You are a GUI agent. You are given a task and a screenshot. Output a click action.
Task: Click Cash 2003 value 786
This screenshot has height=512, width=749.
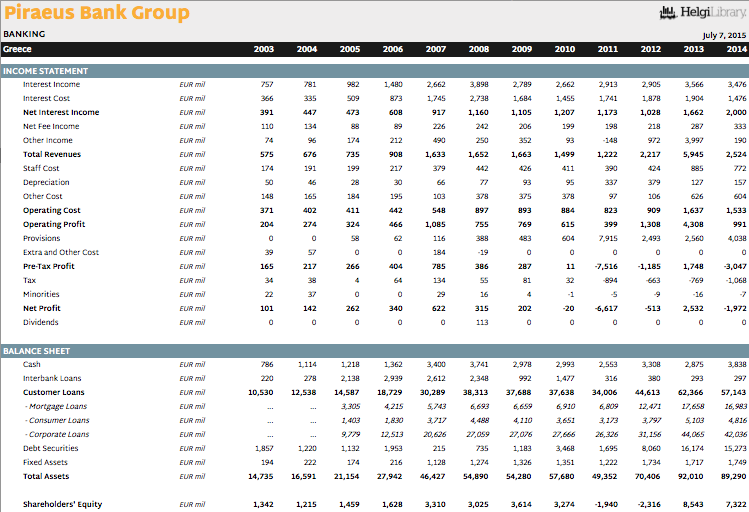pyautogui.click(x=267, y=364)
